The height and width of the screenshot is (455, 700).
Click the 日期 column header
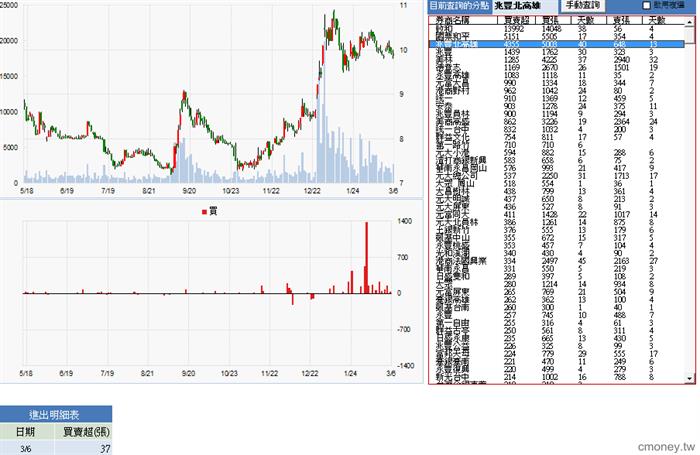click(x=26, y=432)
